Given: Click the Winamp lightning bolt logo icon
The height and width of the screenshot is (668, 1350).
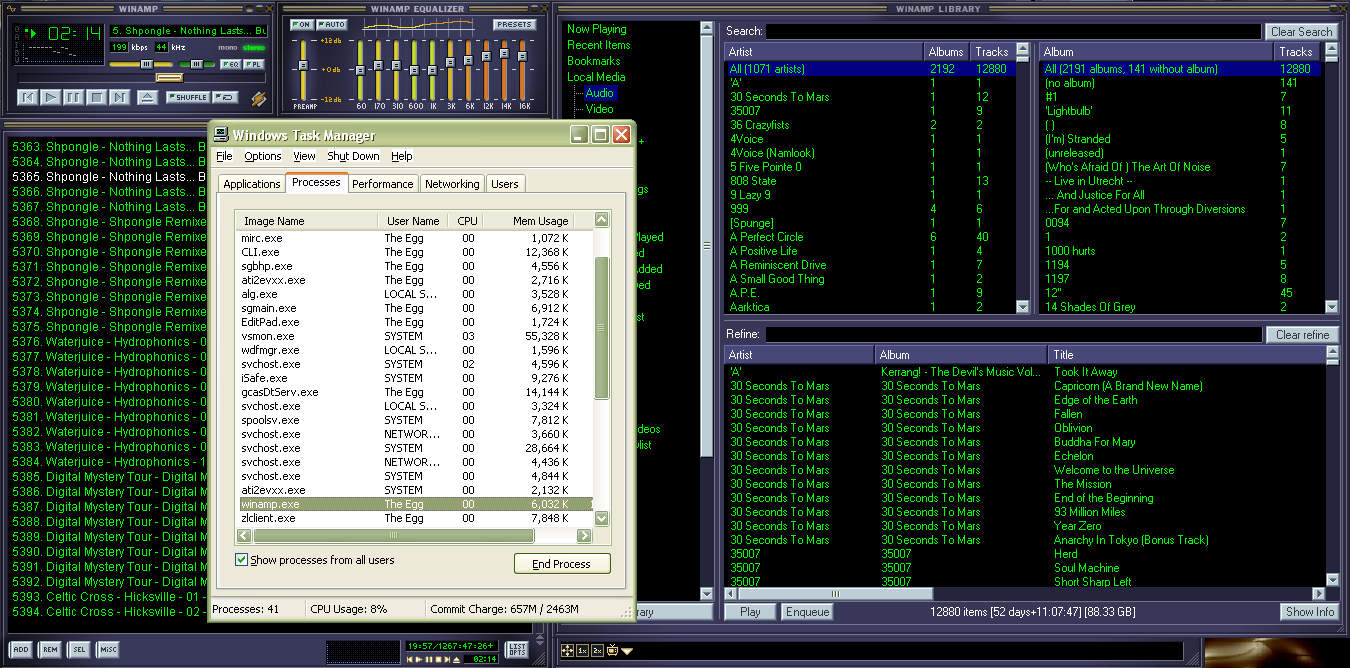Looking at the screenshot, I should (258, 98).
